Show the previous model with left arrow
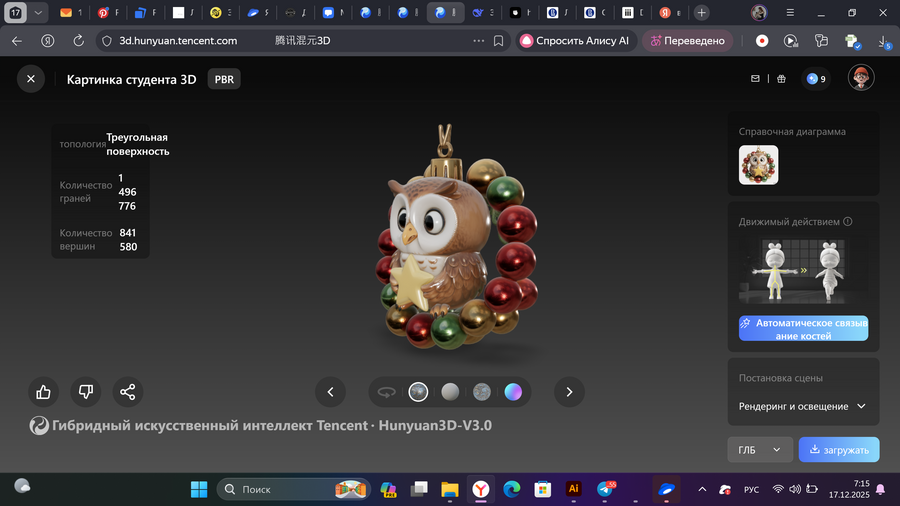The image size is (900, 506). [330, 392]
